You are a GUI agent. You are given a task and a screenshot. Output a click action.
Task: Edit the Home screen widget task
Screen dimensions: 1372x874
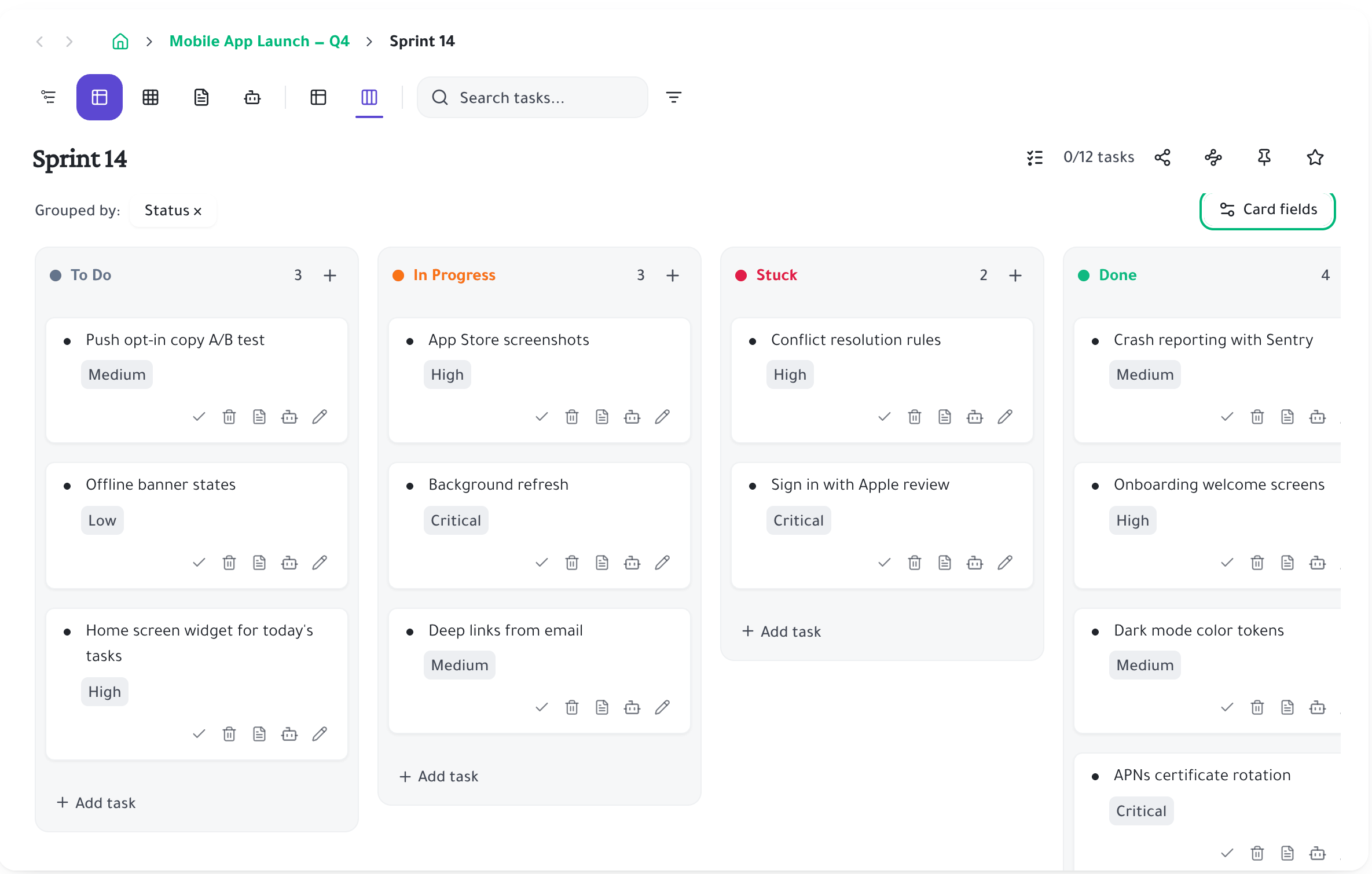click(x=320, y=734)
